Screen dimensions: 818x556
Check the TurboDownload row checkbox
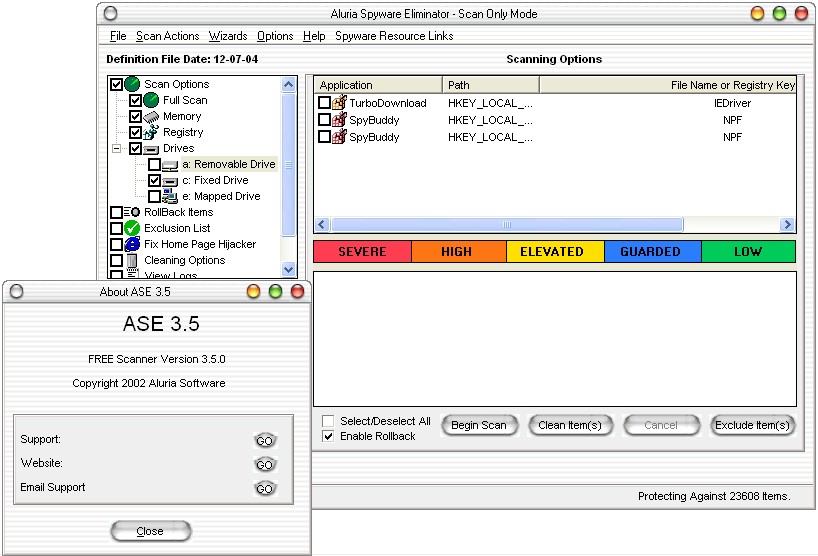pos(324,102)
